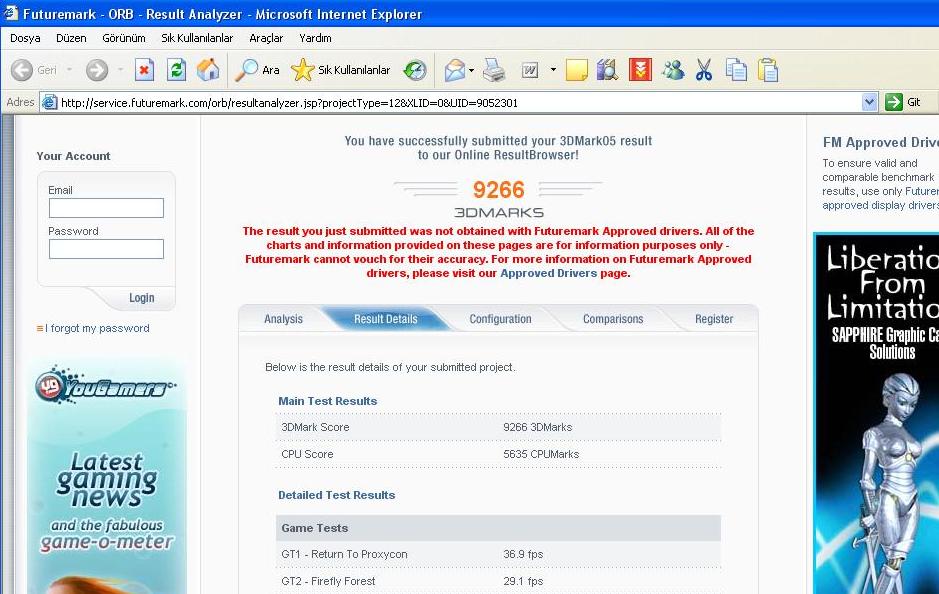Click the Email input field

[106, 208]
